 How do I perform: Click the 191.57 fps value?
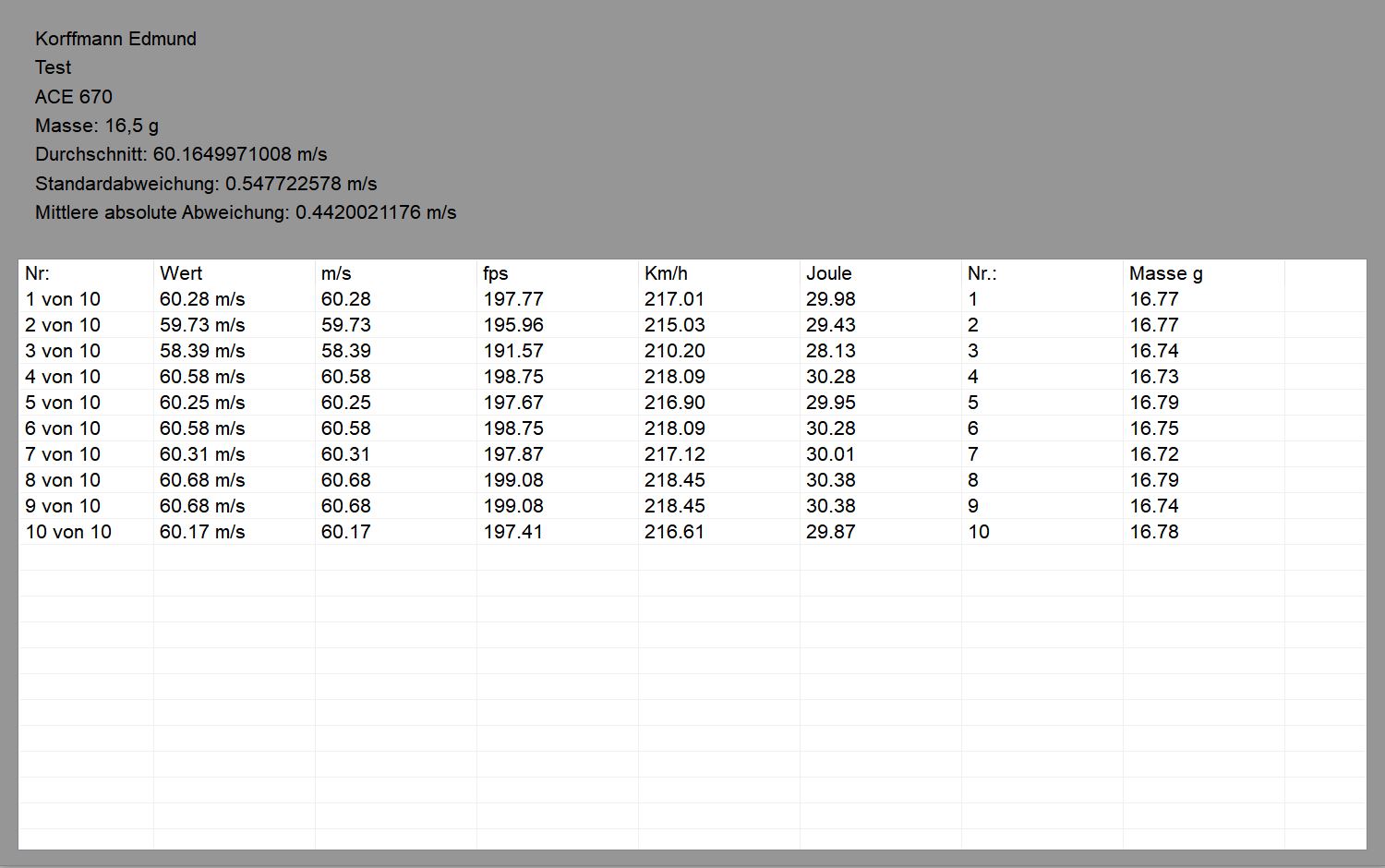[x=513, y=351]
